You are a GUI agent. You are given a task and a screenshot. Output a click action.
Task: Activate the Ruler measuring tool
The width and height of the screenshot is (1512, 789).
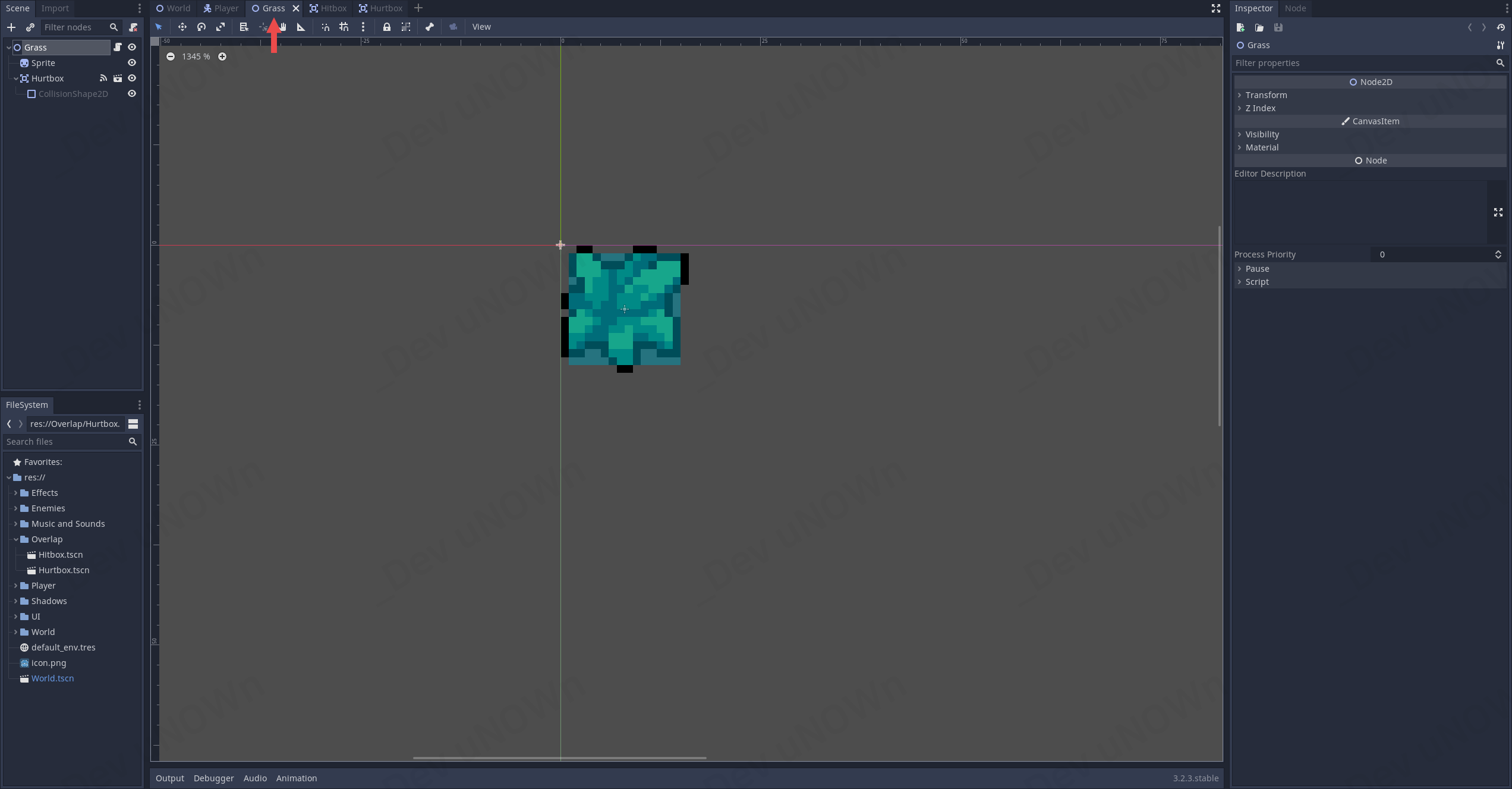point(301,27)
